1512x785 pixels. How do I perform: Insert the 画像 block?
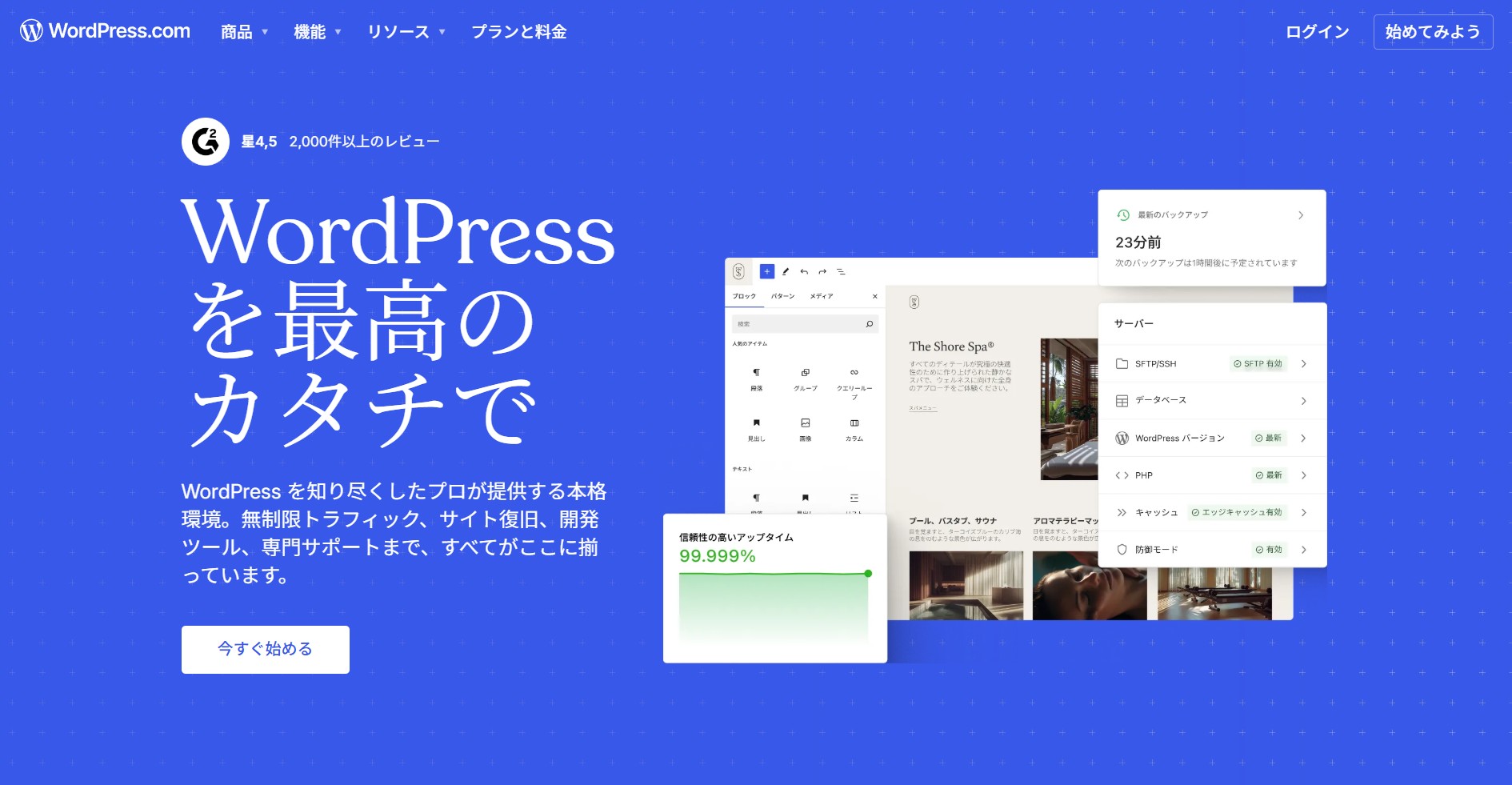[806, 430]
